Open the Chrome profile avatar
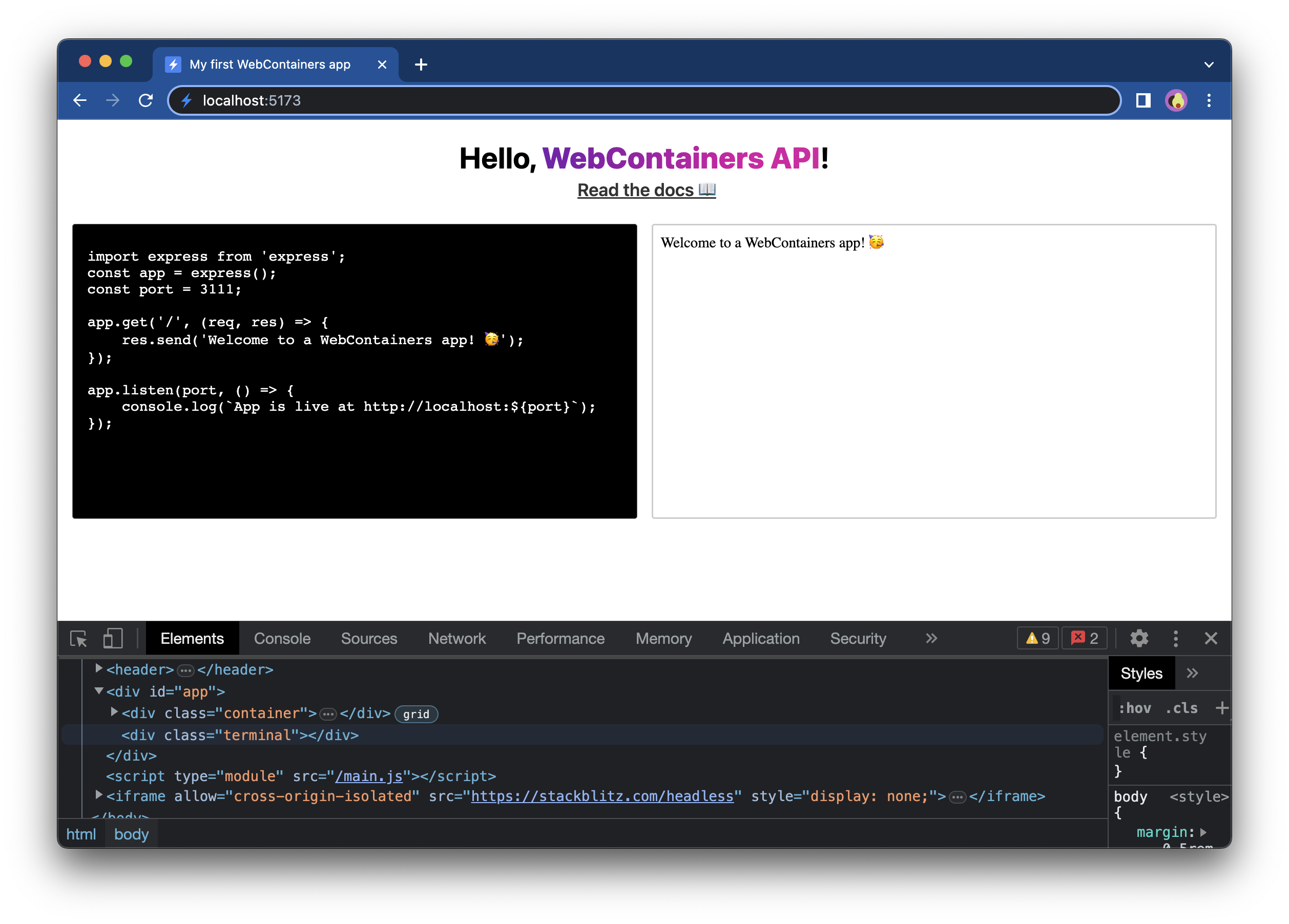Viewport: 1289px width, 924px height. 1175,100
